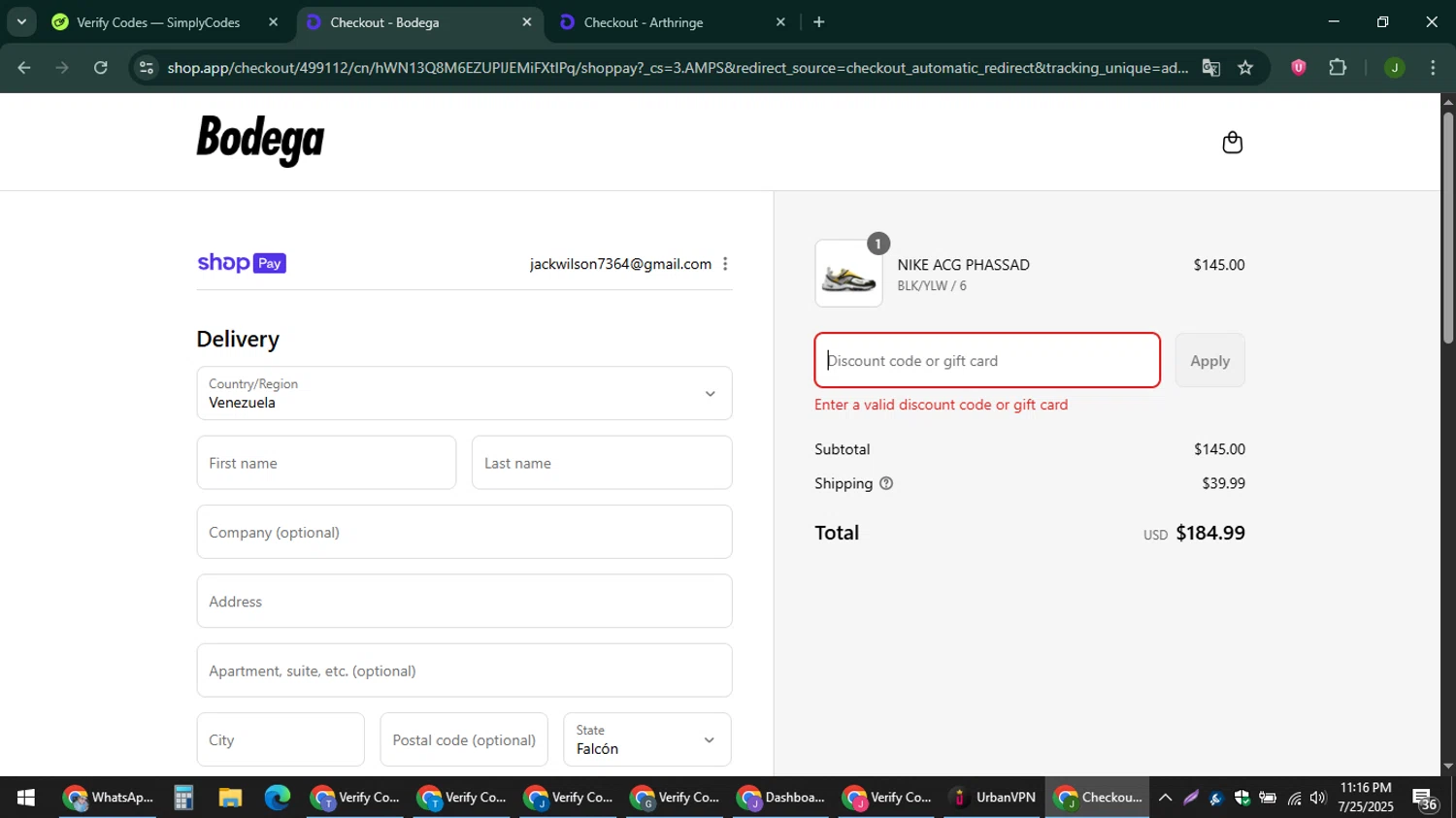Open File Explorer from the taskbar

point(230,798)
